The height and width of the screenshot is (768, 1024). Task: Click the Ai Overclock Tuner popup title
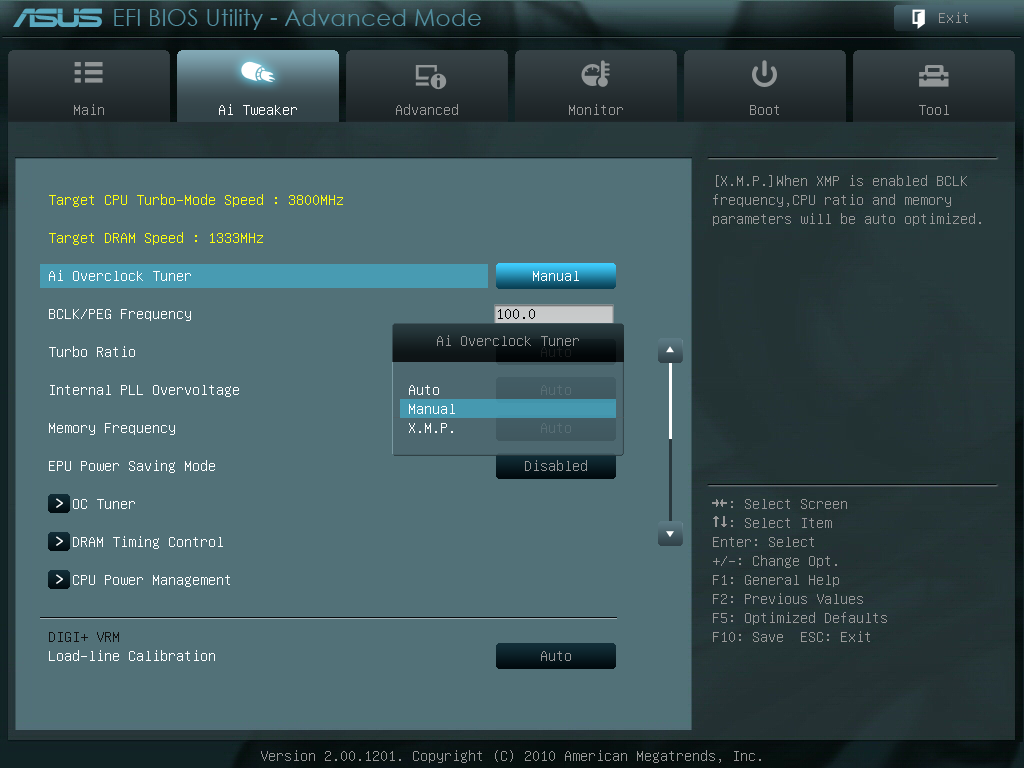click(x=507, y=341)
